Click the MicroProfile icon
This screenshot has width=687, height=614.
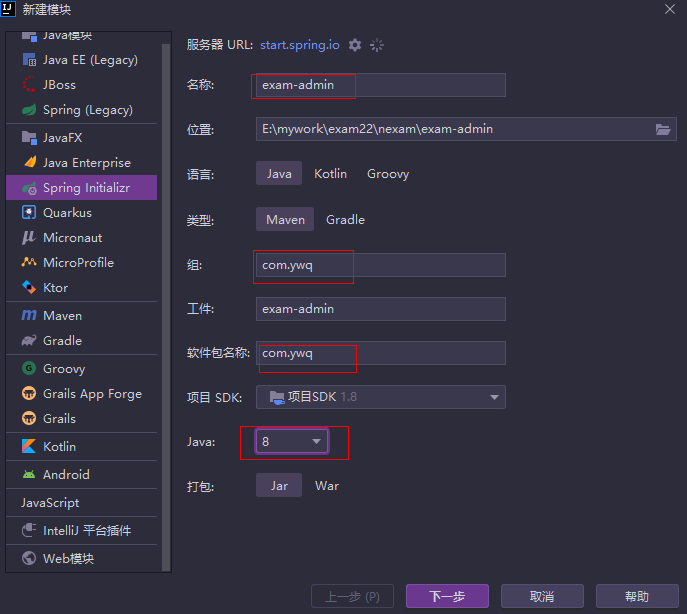coord(29,263)
